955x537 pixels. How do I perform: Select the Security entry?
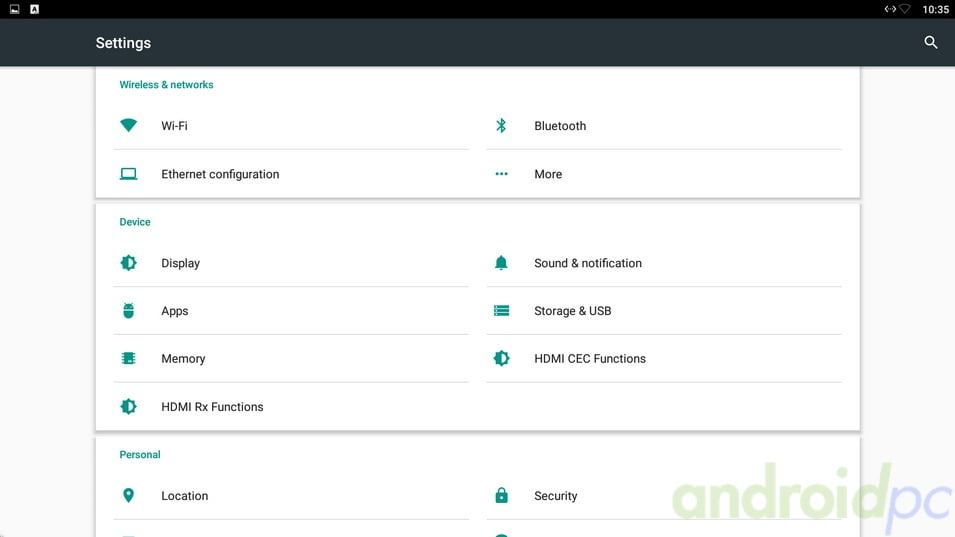(664, 496)
